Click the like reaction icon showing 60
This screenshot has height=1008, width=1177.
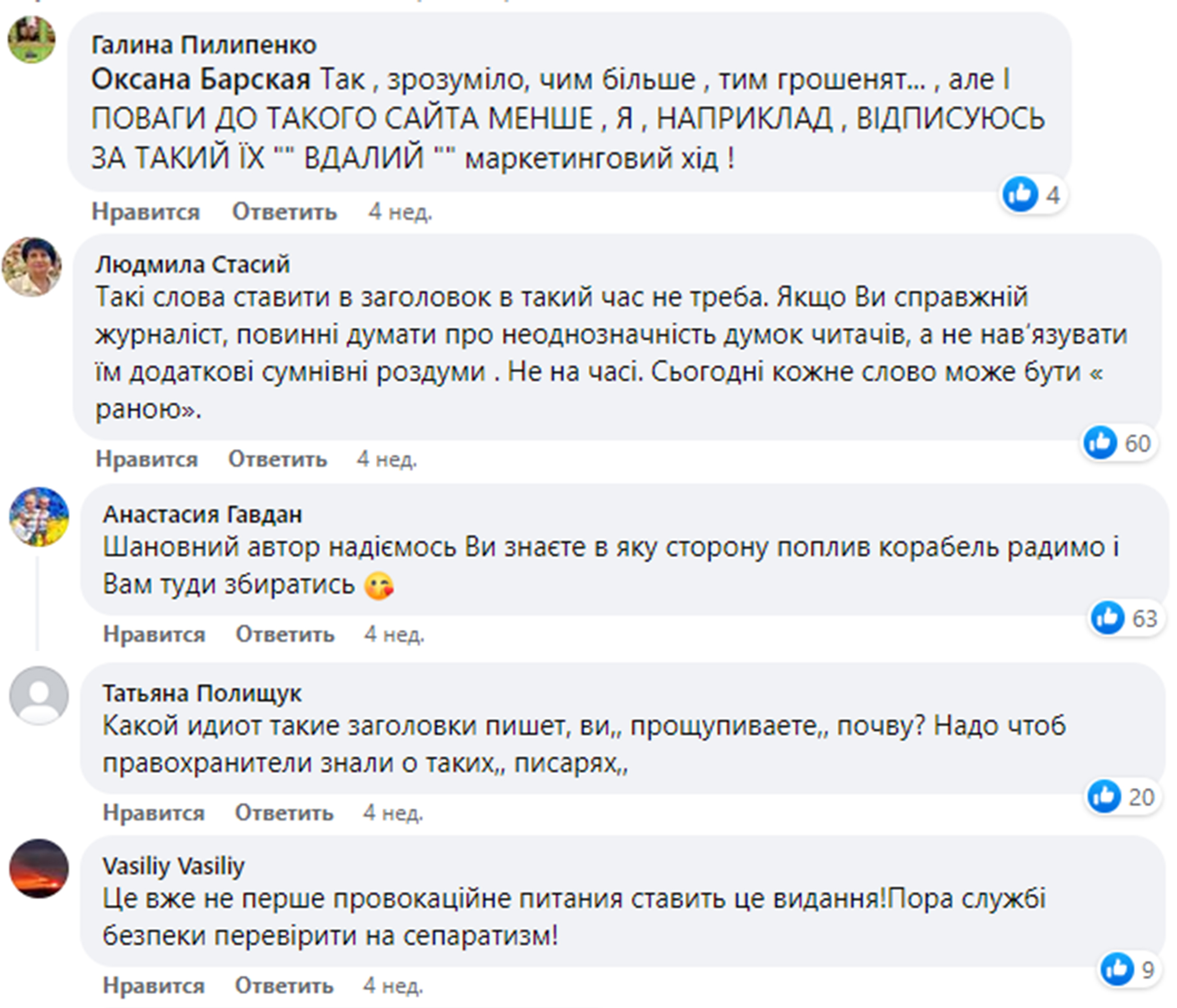(x=1100, y=442)
